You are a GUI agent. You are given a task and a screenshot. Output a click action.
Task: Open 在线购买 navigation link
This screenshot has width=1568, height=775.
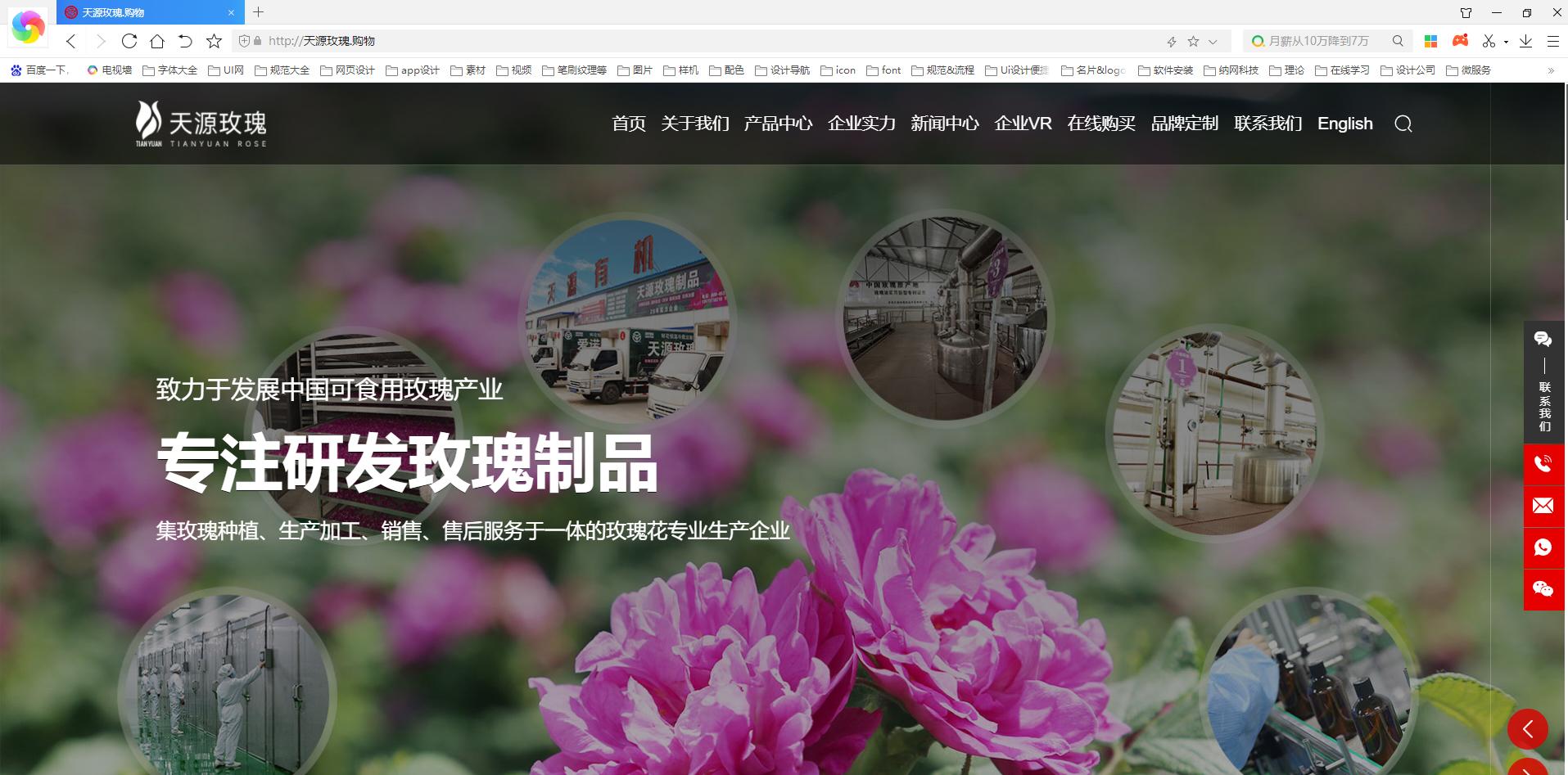(x=1101, y=124)
